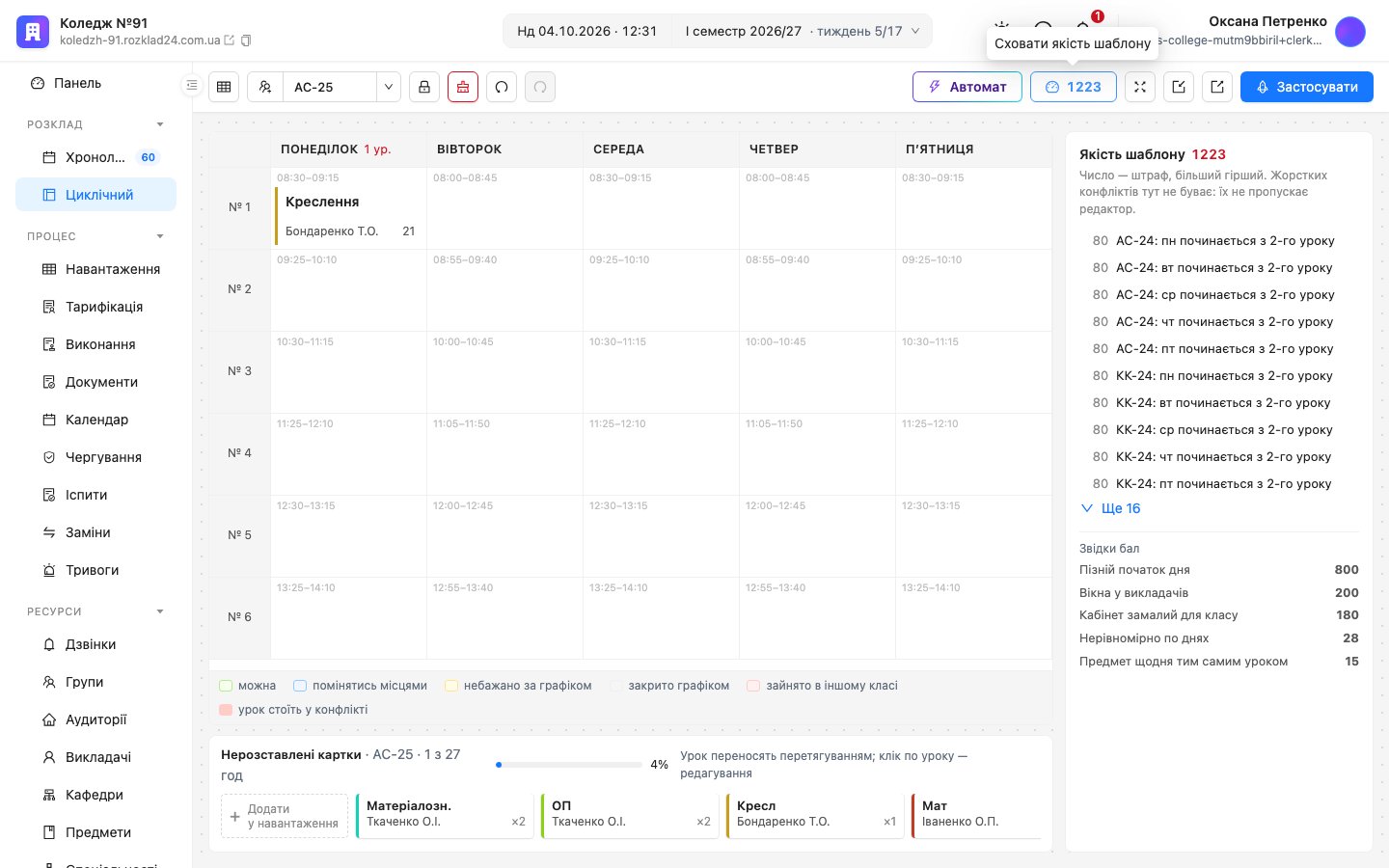
Task: Select the unplaced Матеріалозн. card
Action: (445, 816)
